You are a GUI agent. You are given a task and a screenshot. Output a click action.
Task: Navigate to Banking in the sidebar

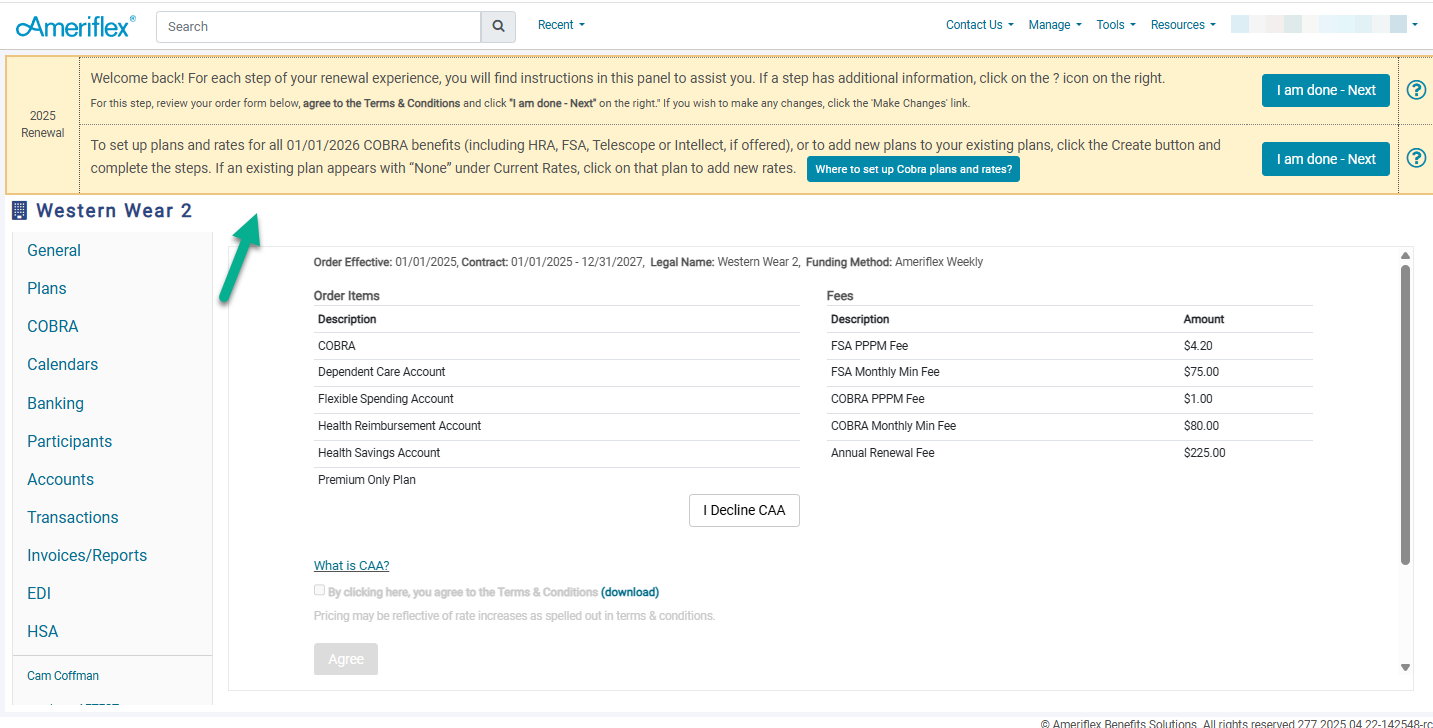(x=55, y=404)
